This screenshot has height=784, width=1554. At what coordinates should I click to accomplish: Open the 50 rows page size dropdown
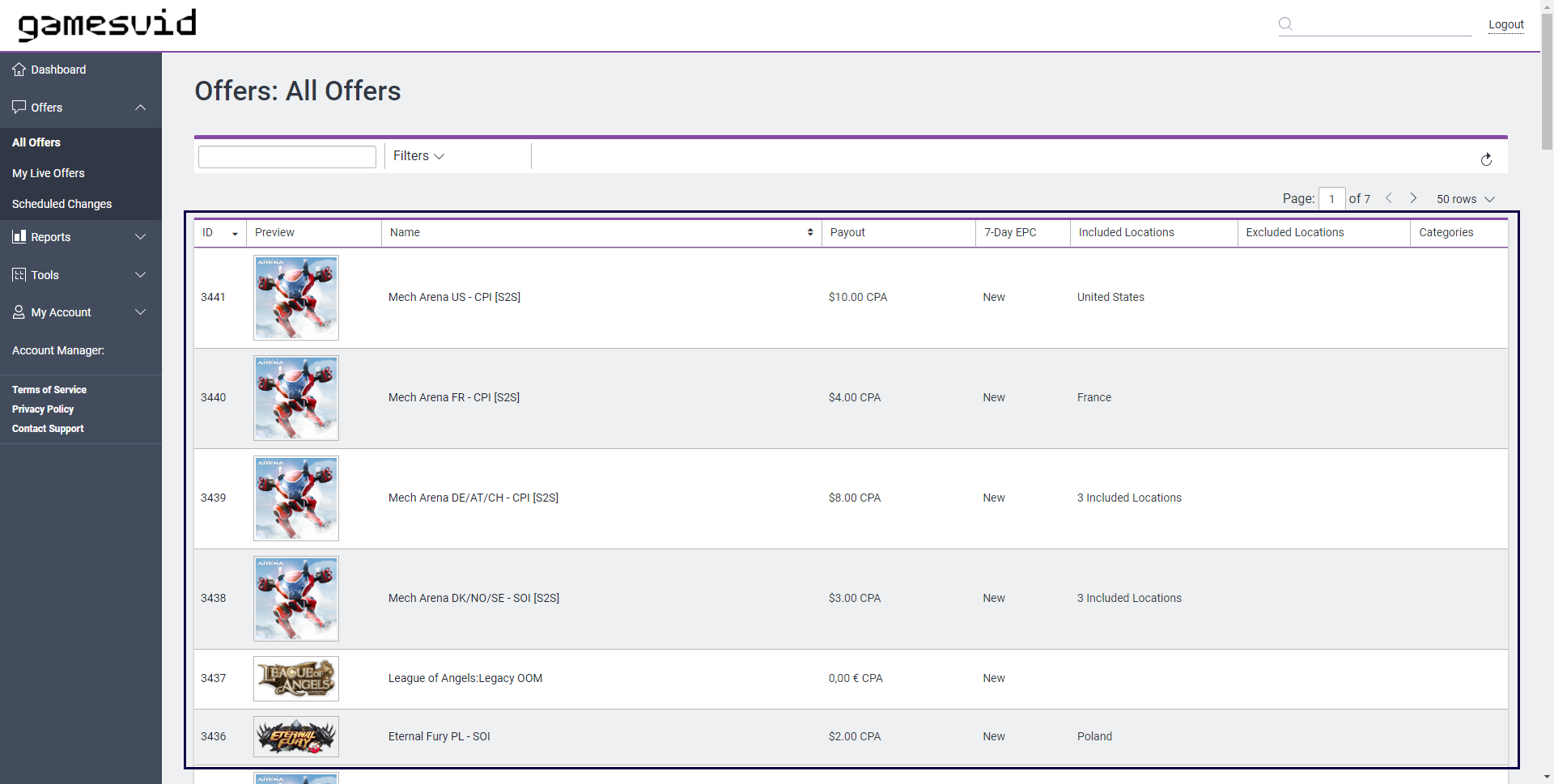click(1465, 199)
